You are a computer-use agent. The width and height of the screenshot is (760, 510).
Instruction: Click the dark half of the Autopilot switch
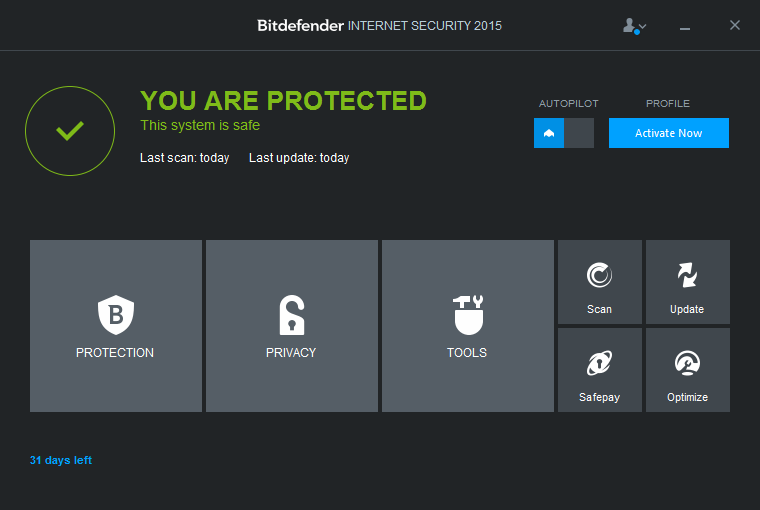[579, 133]
